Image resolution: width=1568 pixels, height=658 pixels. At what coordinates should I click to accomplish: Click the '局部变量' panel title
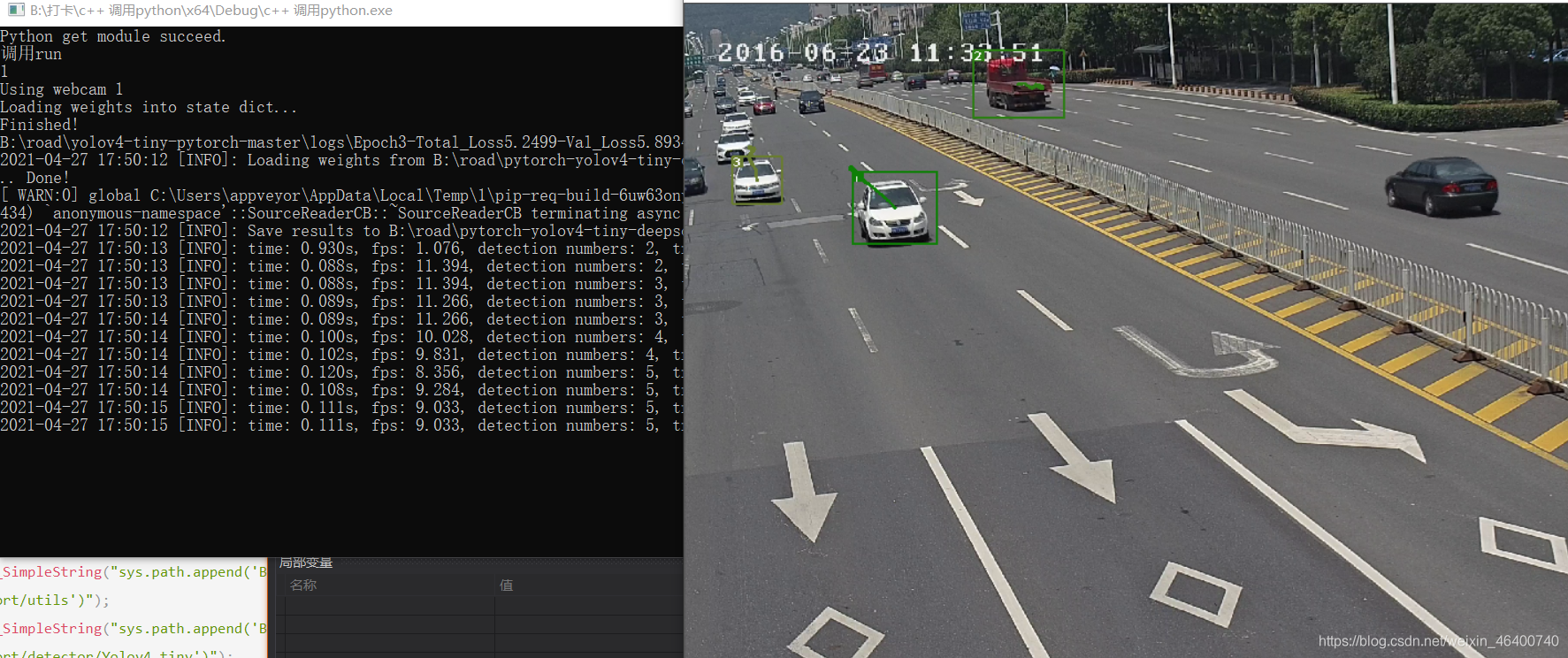(x=306, y=562)
